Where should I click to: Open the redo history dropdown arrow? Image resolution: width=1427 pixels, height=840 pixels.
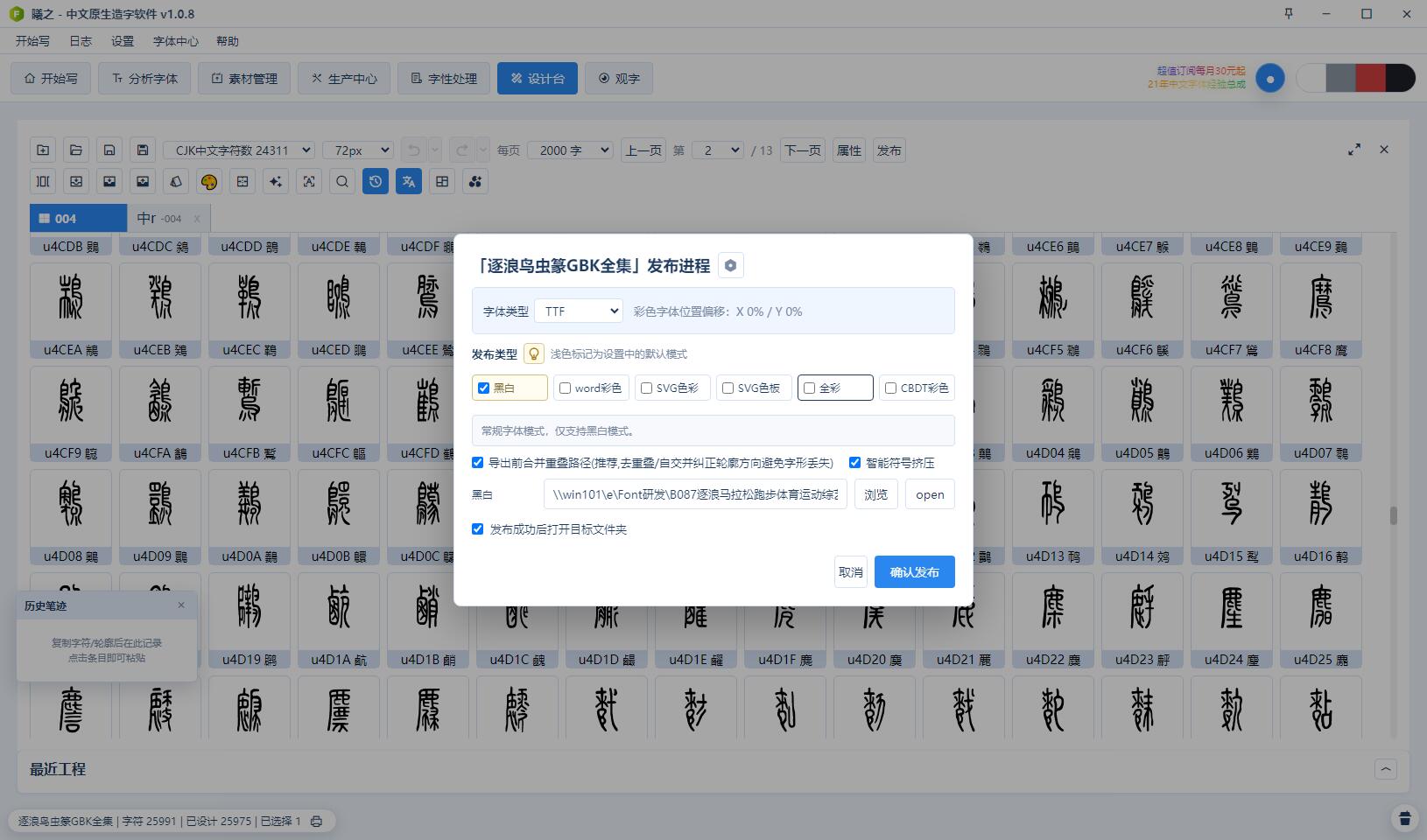(x=483, y=150)
